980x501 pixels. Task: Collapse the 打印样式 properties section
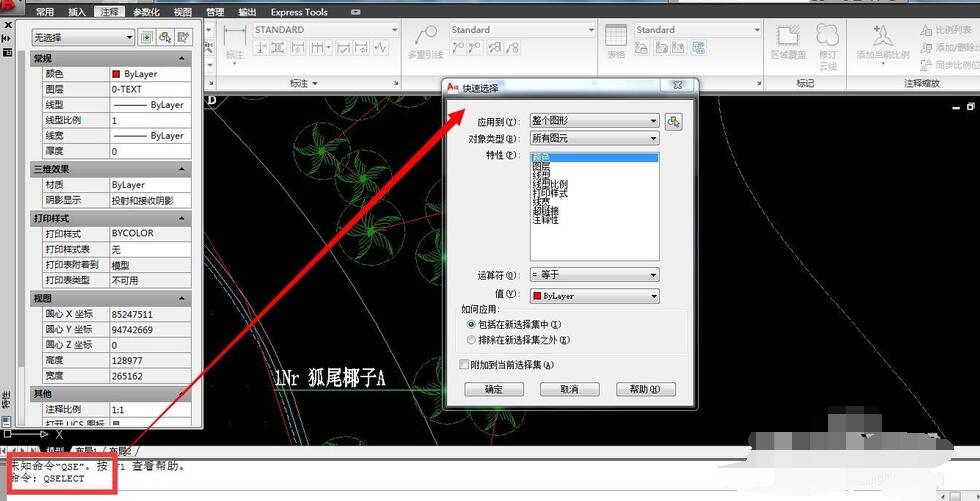point(182,218)
